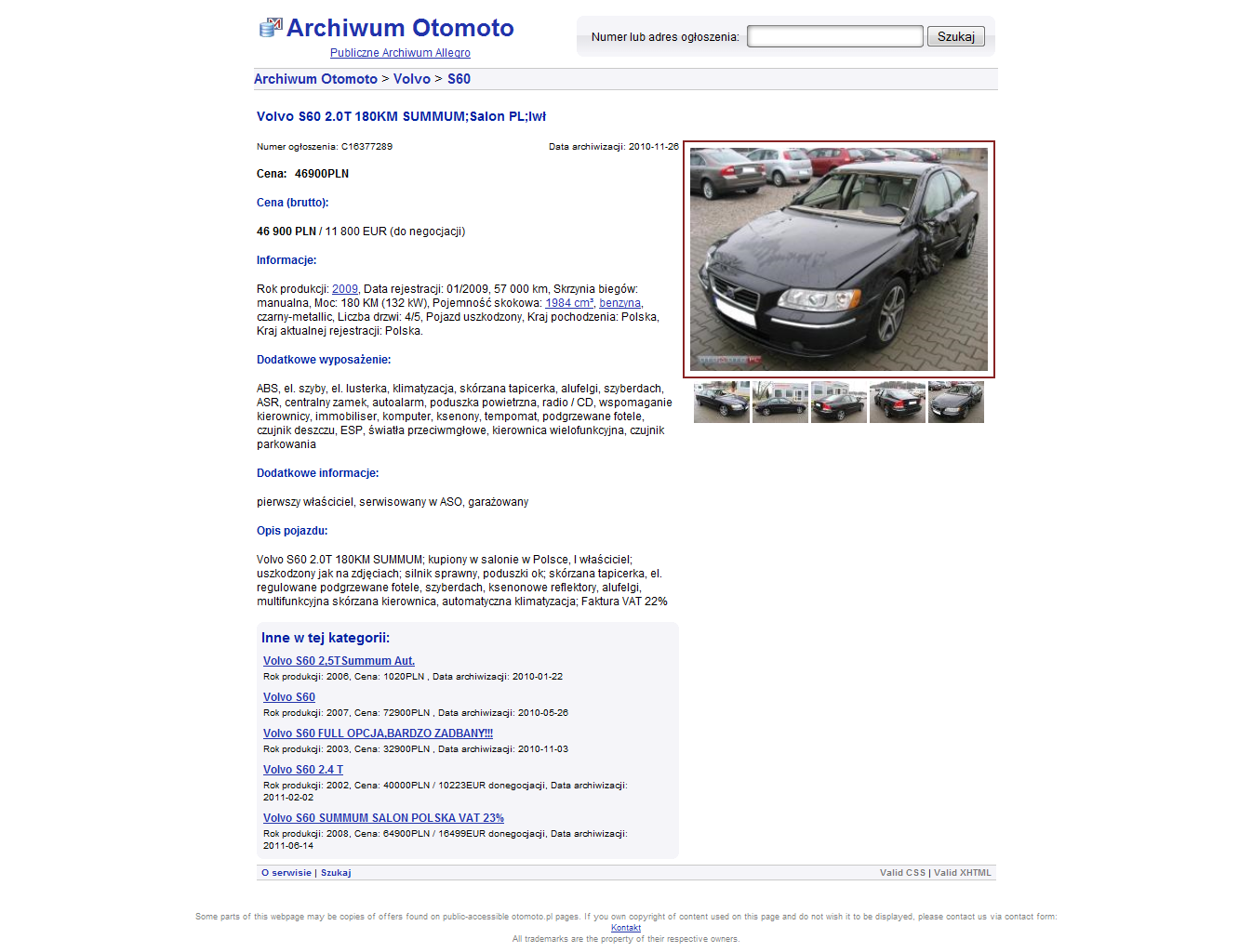The image size is (1252, 952).
Task: Open Volvo S60 2.4 T listing
Action: (x=303, y=770)
